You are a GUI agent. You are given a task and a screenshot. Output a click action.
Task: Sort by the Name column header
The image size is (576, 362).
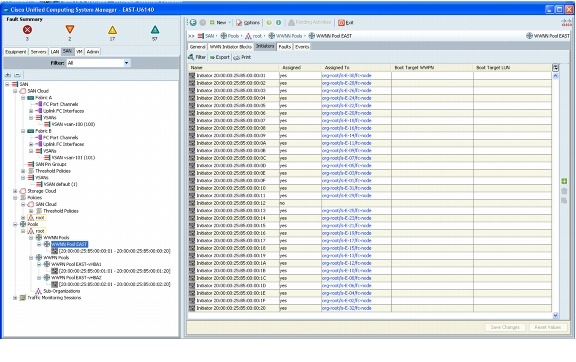233,68
